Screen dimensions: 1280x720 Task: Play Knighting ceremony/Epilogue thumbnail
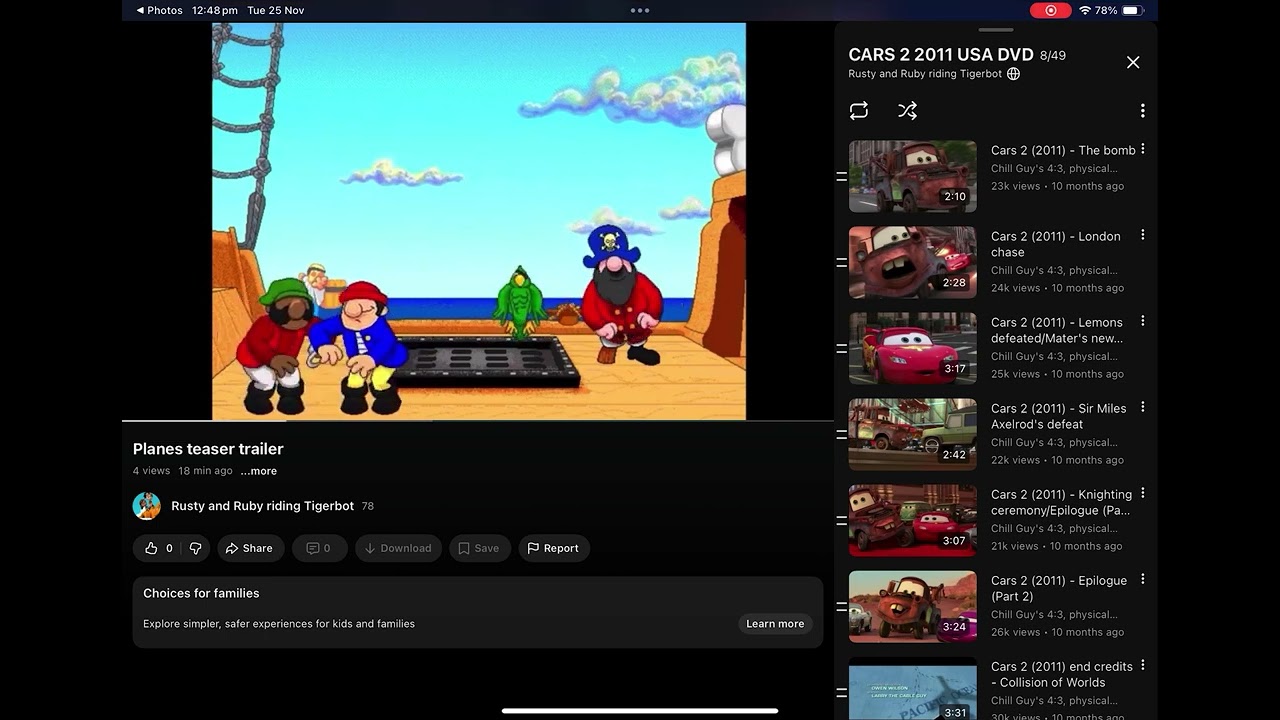[913, 520]
